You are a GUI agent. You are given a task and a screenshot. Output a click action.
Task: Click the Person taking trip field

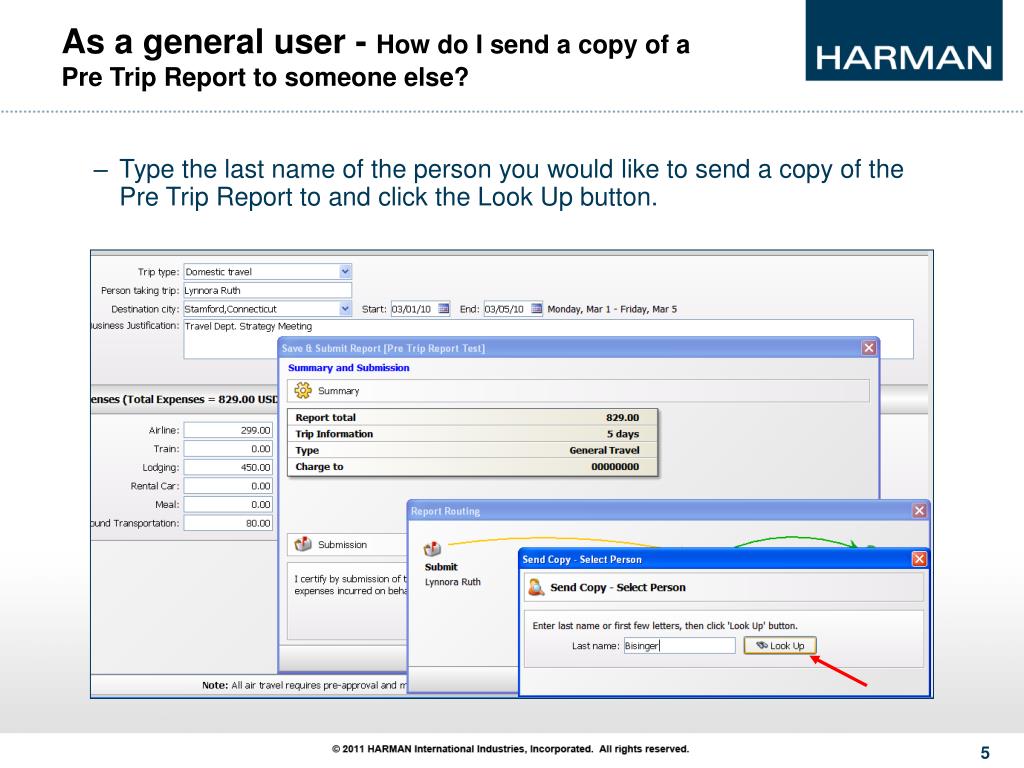point(267,291)
